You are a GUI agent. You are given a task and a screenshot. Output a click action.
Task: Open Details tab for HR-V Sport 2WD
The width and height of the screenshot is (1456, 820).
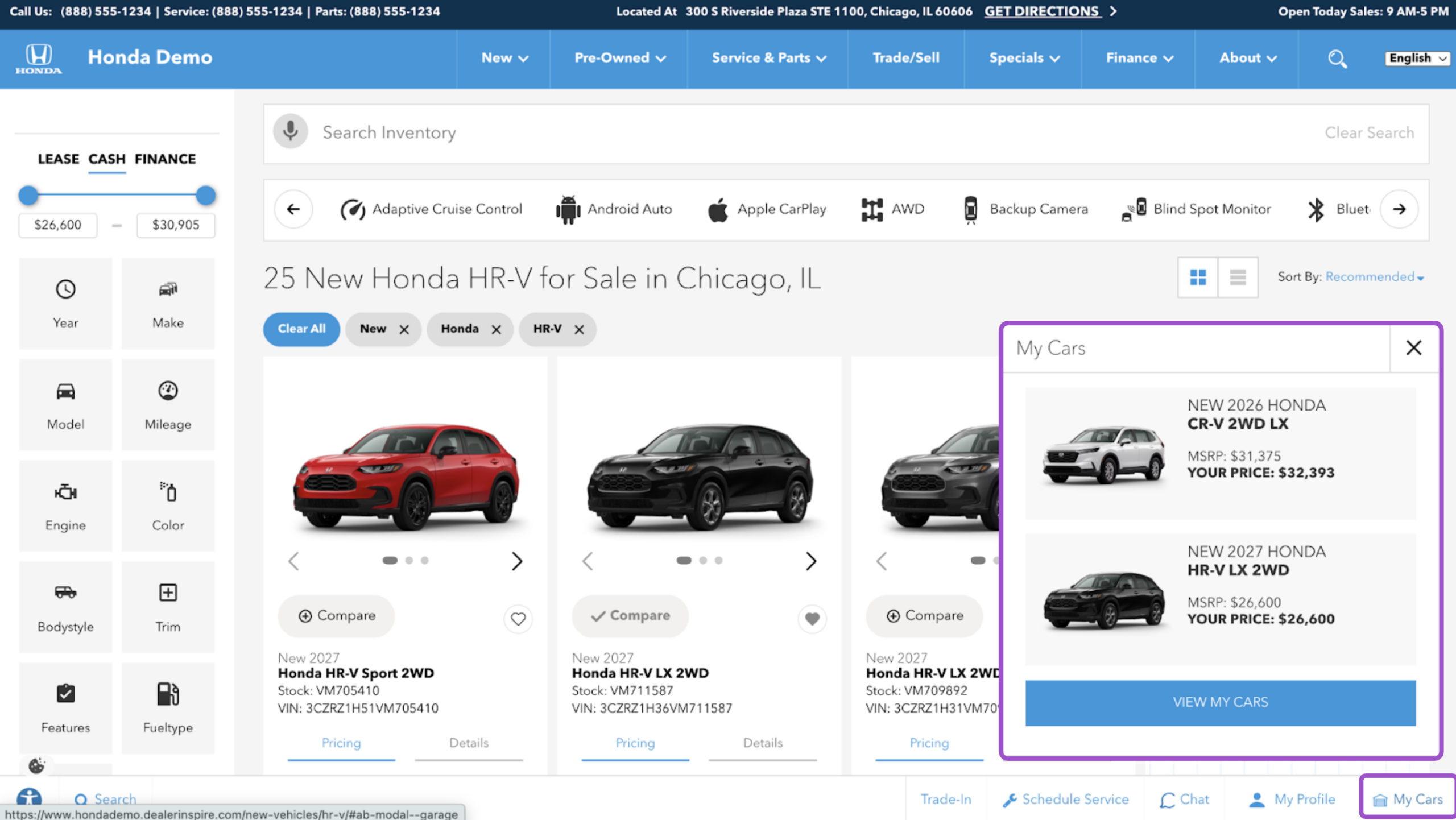tap(469, 743)
